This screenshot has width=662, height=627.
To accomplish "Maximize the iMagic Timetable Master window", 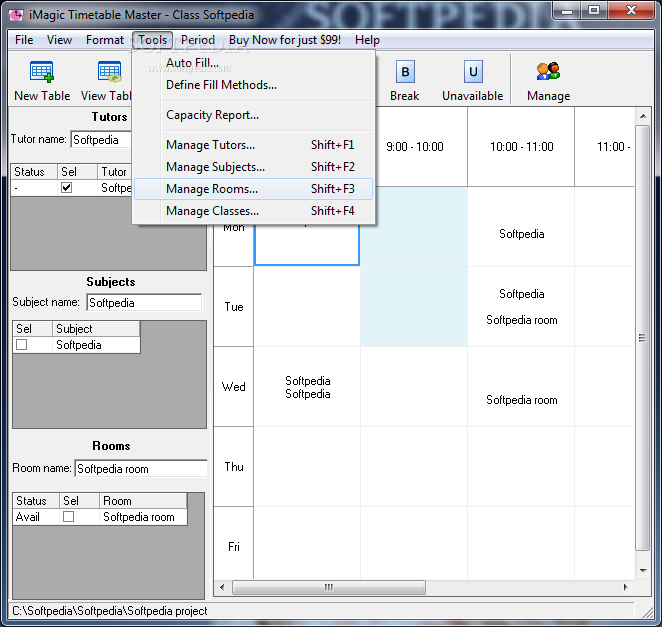I will (594, 11).
